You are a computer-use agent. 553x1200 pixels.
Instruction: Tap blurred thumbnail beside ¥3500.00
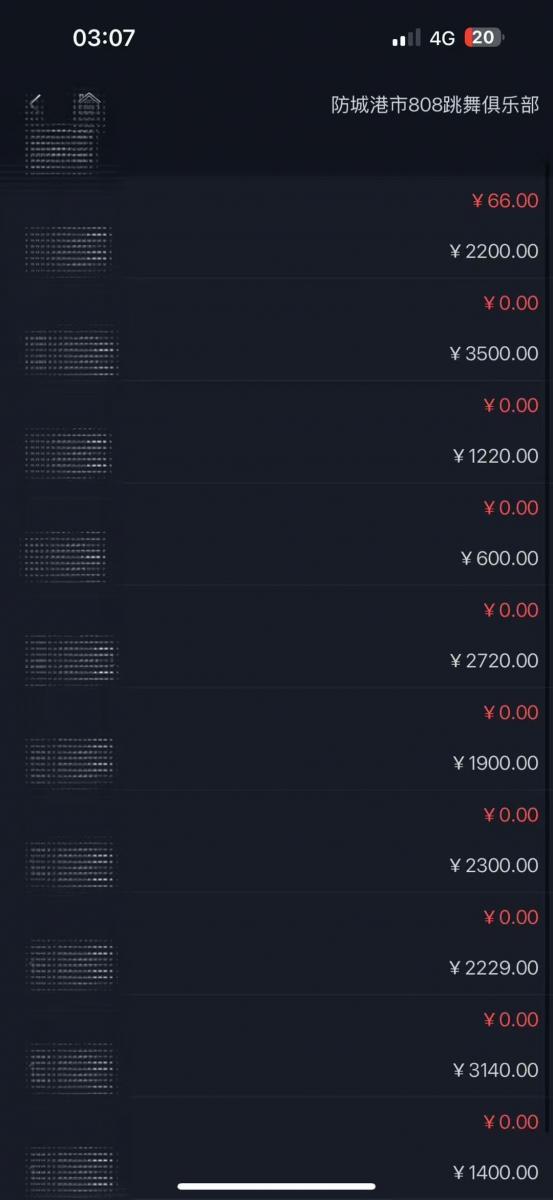(x=71, y=352)
